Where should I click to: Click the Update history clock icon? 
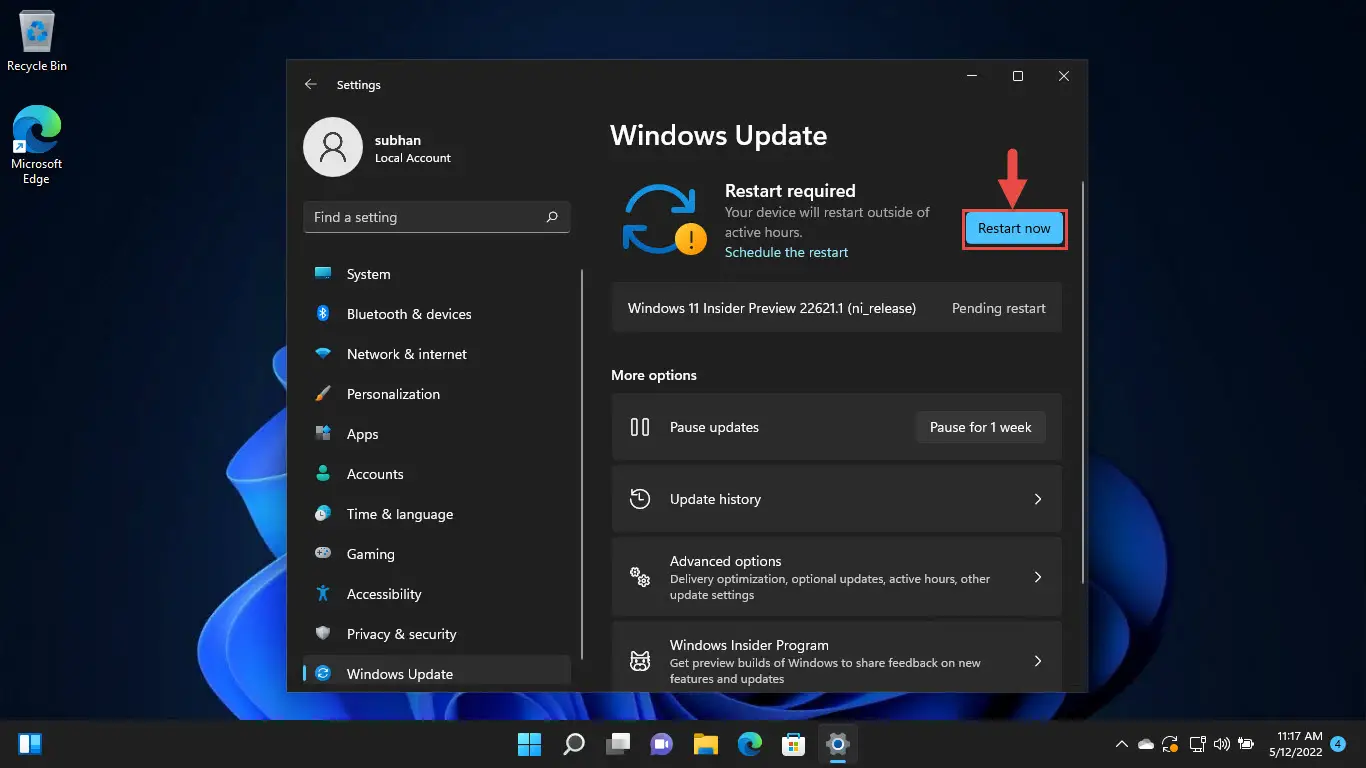click(x=640, y=499)
